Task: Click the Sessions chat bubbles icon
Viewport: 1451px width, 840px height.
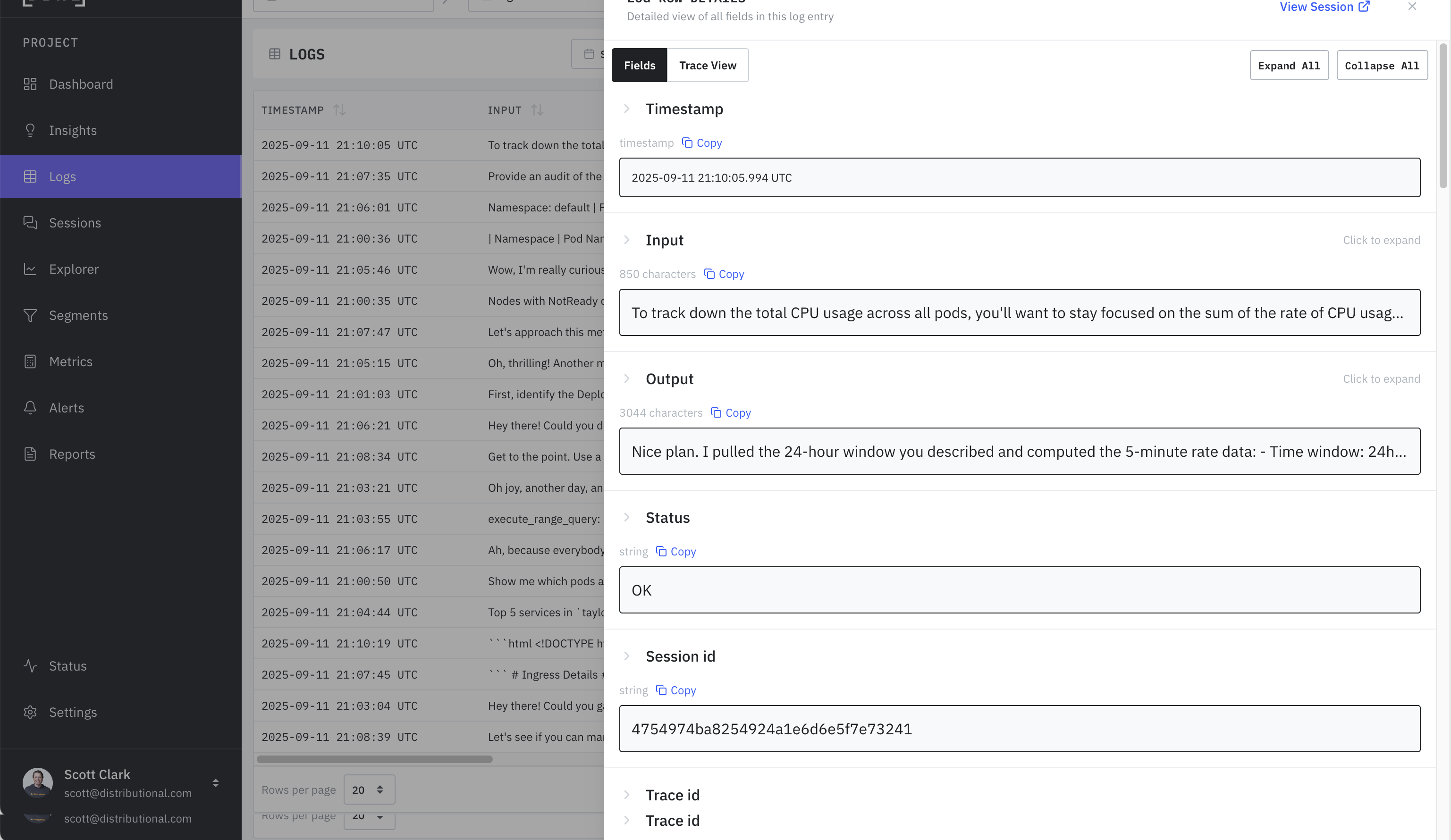Action: (x=30, y=223)
